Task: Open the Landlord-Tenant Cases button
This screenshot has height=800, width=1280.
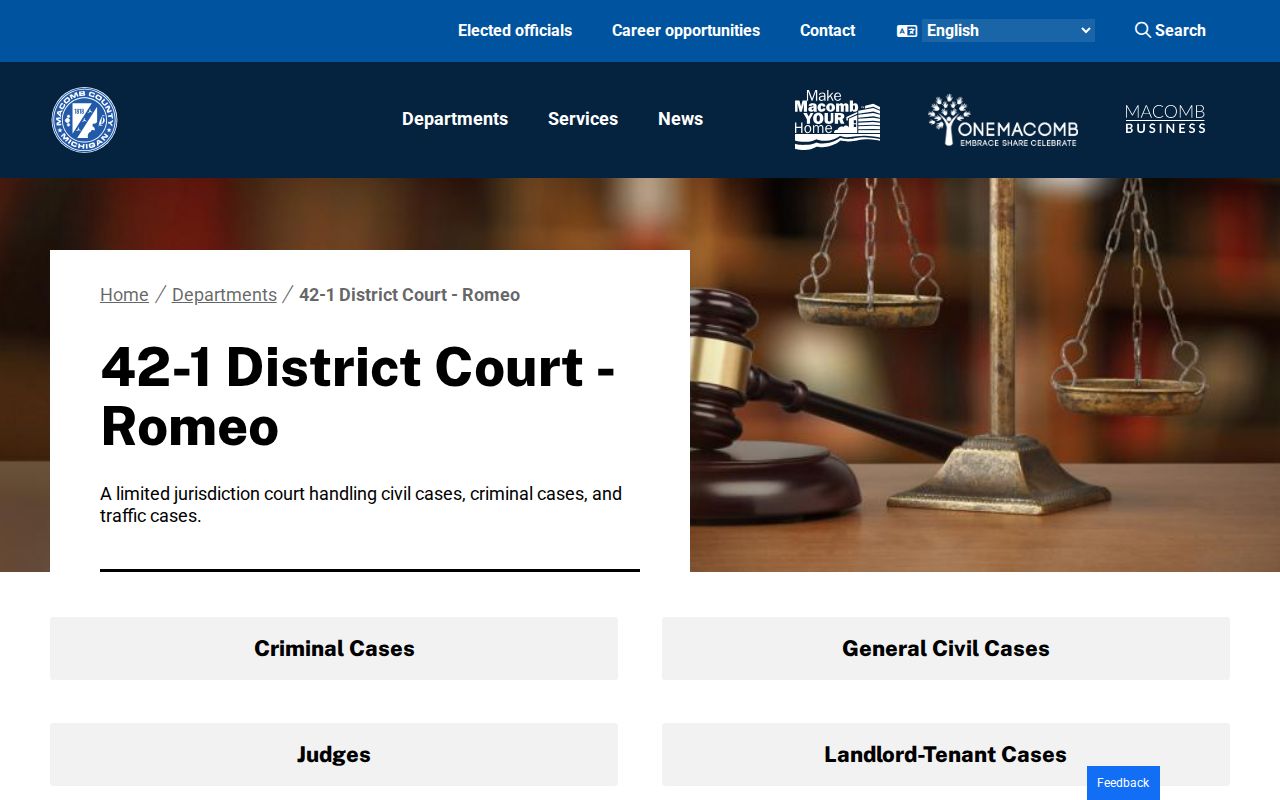Action: click(946, 755)
